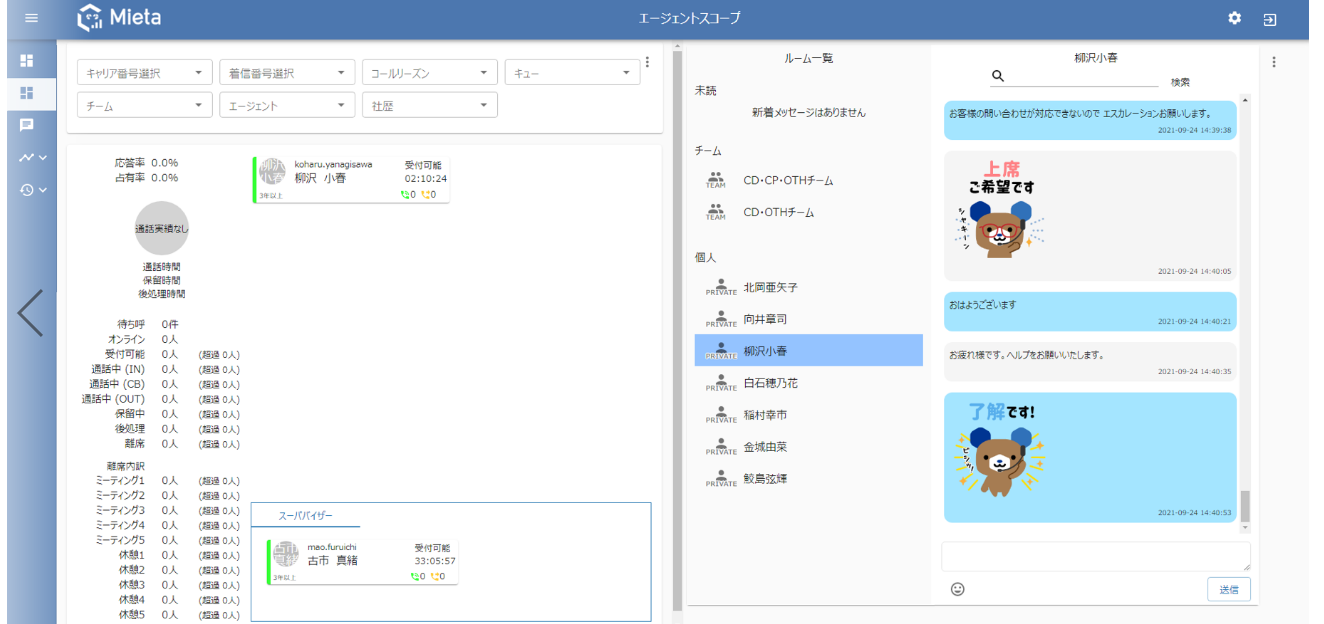The image size is (1324, 624).
Task: Open the キャリア番号選択 dropdown
Action: (145, 73)
